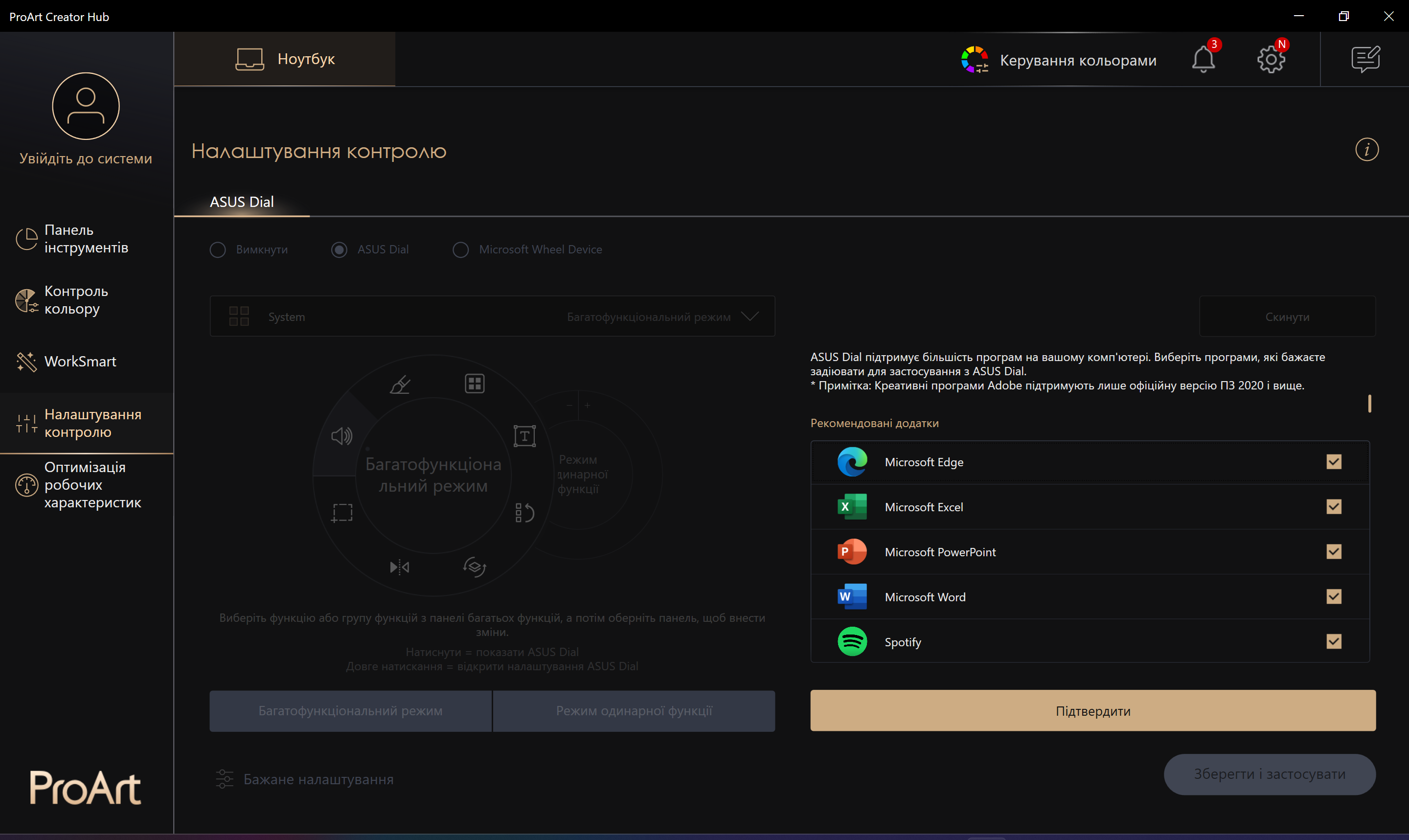The image size is (1409, 840).
Task: Select the text box icon on dial
Action: click(524, 436)
